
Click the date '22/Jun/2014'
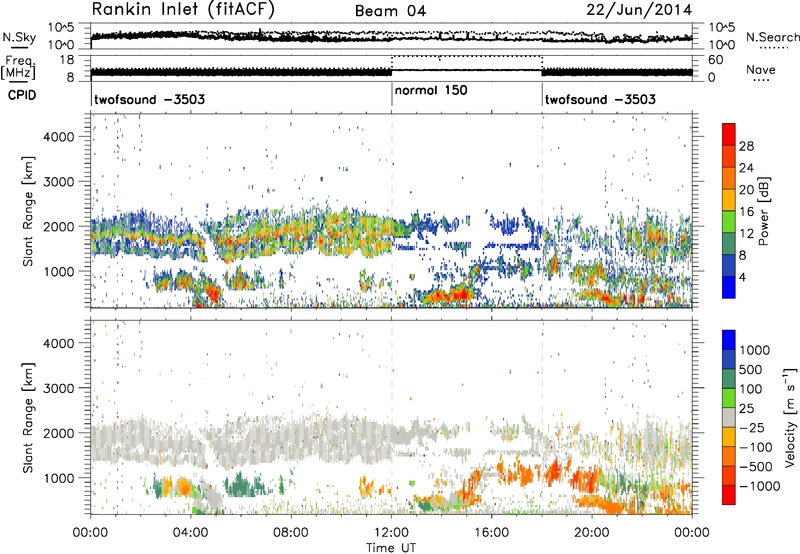(x=639, y=9)
